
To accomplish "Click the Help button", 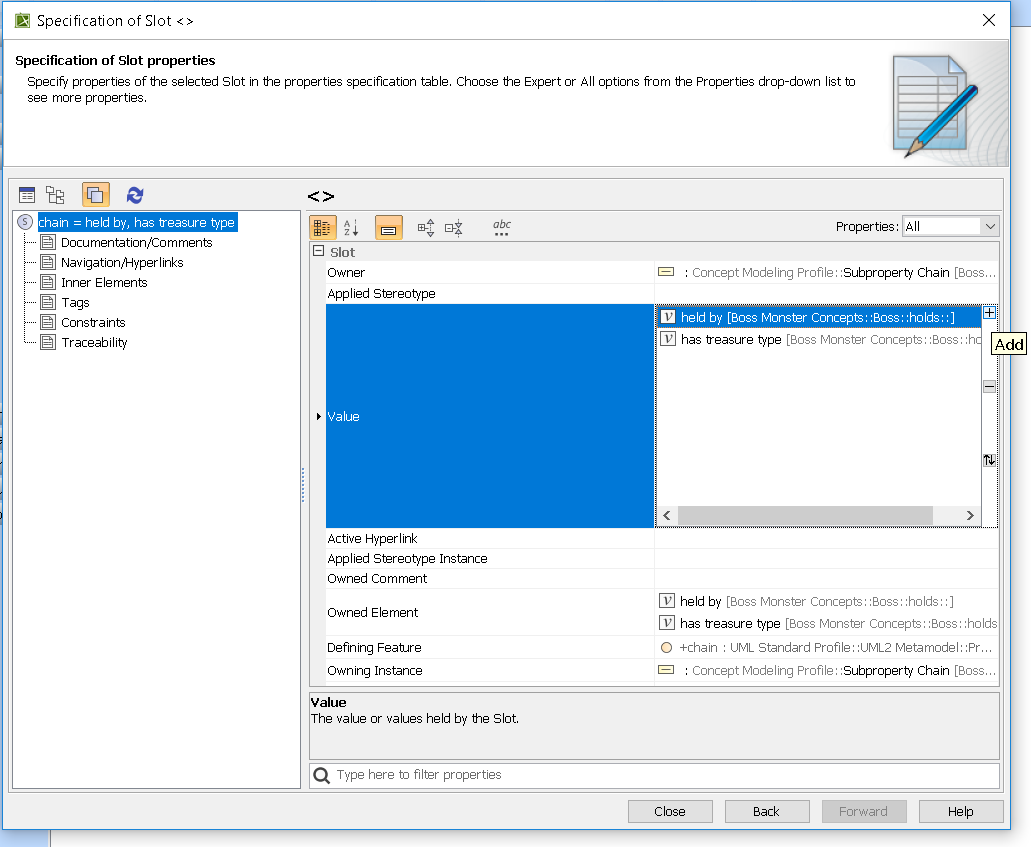I will [960, 811].
